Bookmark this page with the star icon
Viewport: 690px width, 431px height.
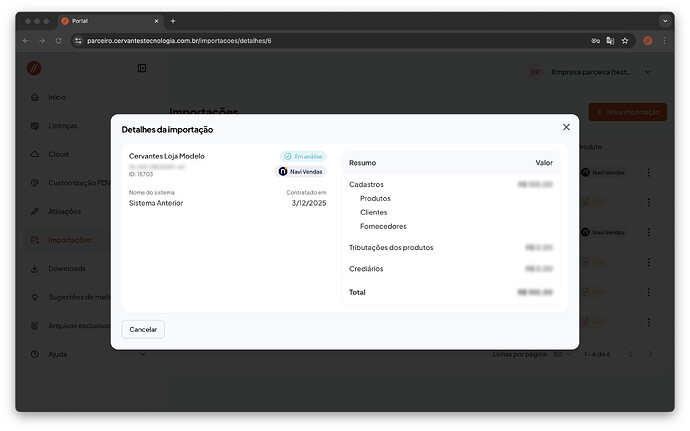click(x=625, y=41)
